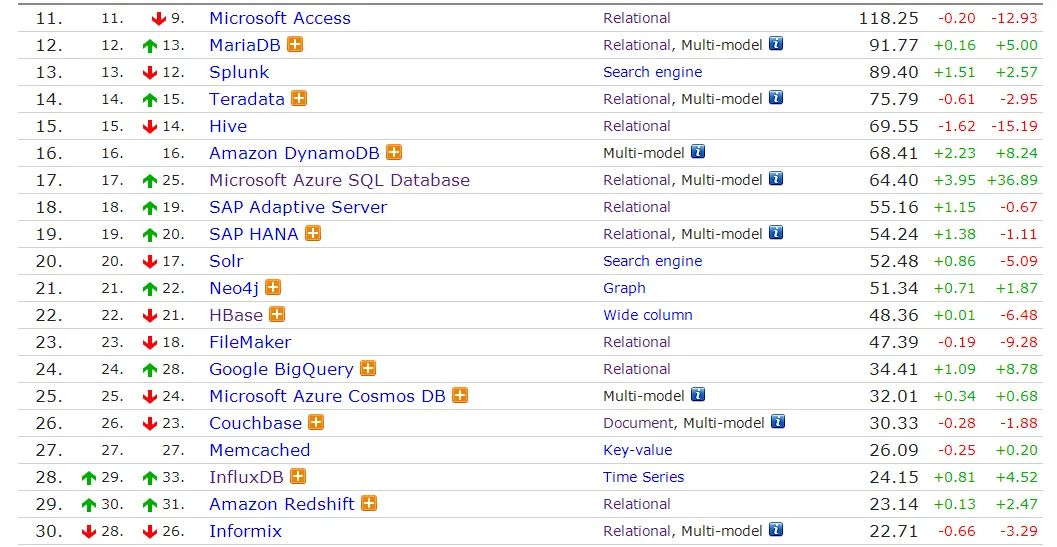The width and height of the screenshot is (1057, 547).
Task: Click Relational in the MariaDB row
Action: [x=637, y=45]
